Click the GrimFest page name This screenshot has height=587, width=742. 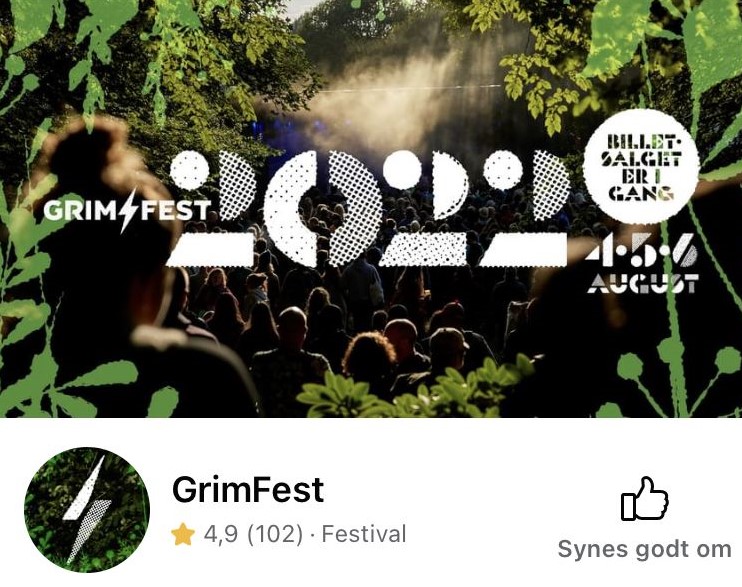tap(248, 489)
